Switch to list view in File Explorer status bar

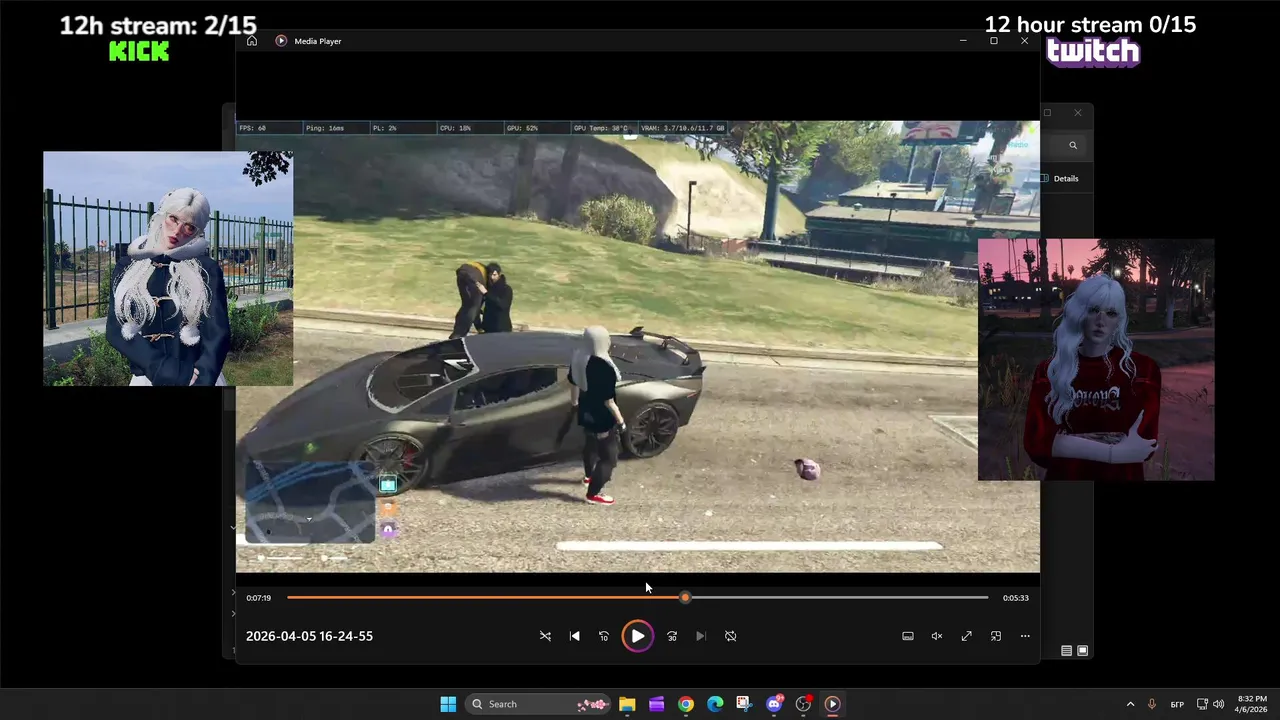pos(1066,650)
